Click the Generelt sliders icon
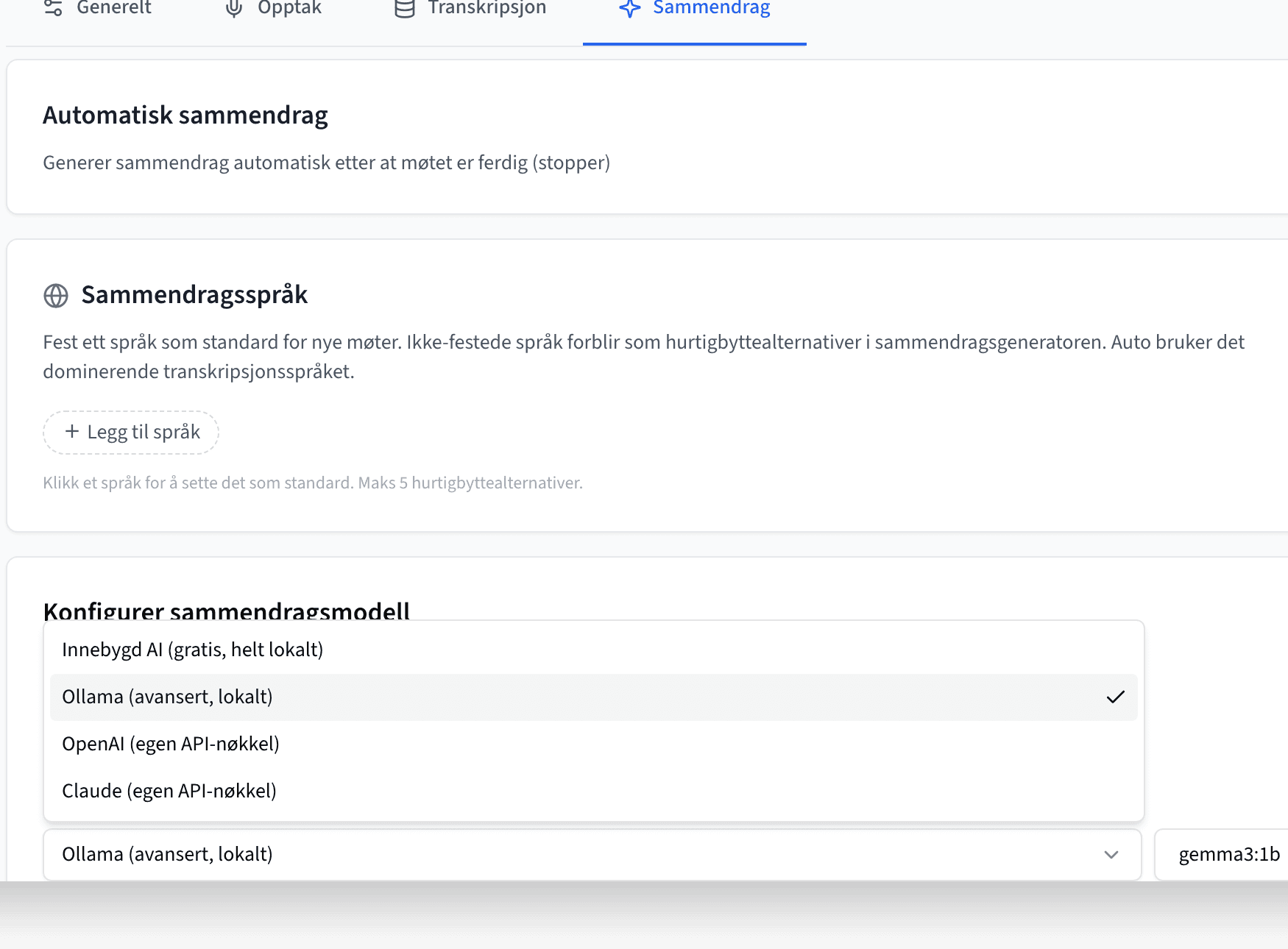 coord(53,8)
